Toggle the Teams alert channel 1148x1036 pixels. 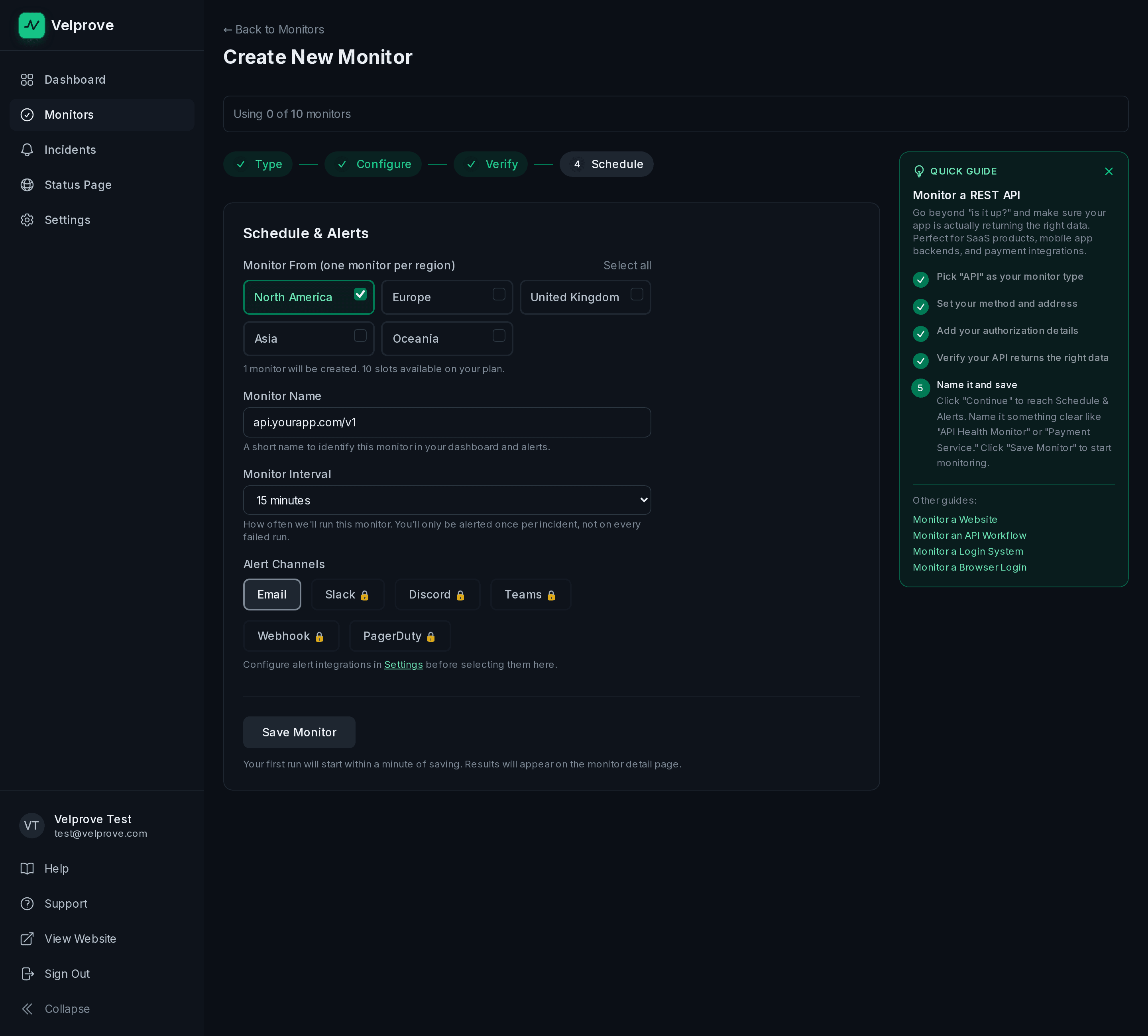click(x=530, y=595)
